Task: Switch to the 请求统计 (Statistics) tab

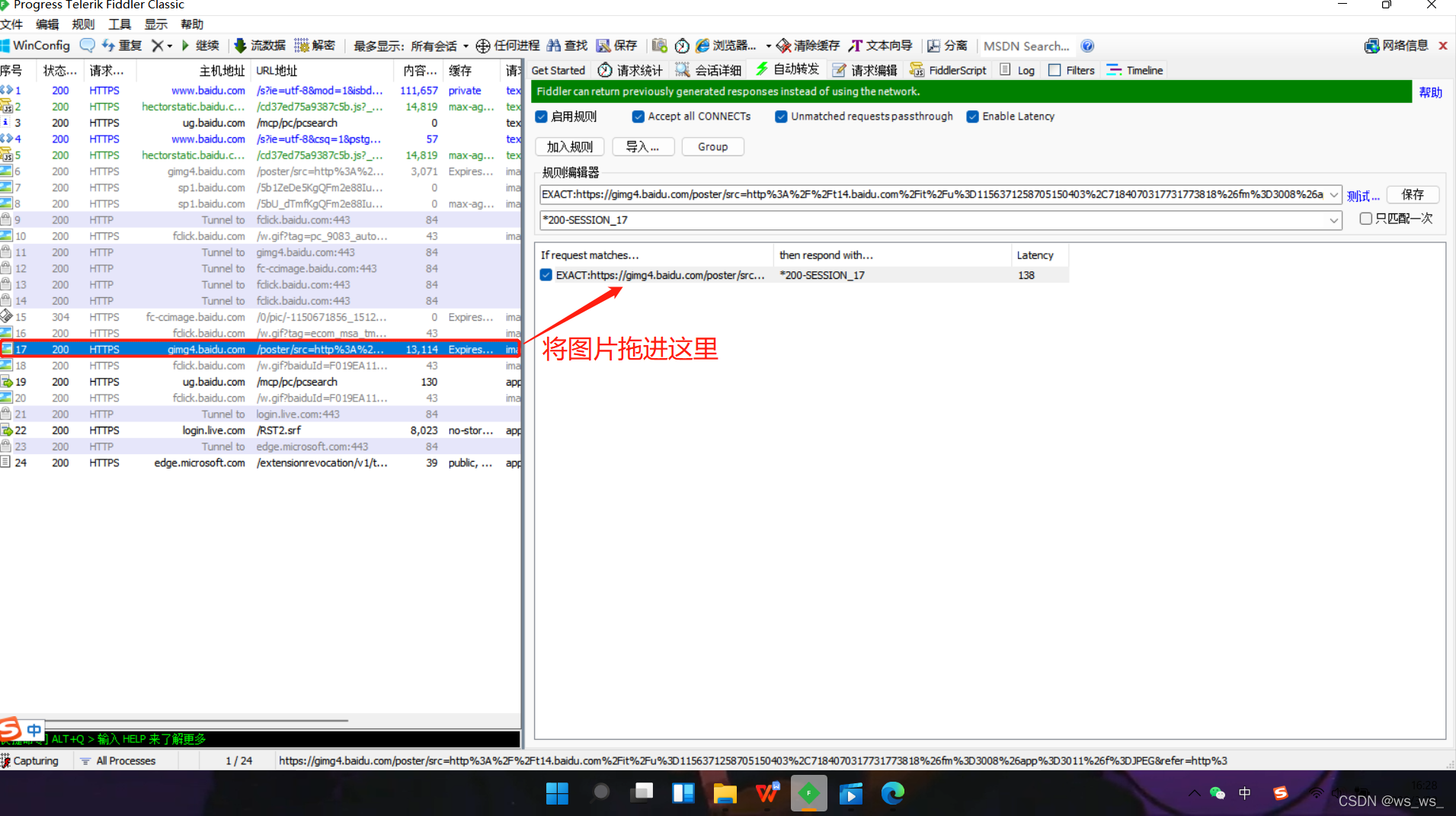Action: 630,70
